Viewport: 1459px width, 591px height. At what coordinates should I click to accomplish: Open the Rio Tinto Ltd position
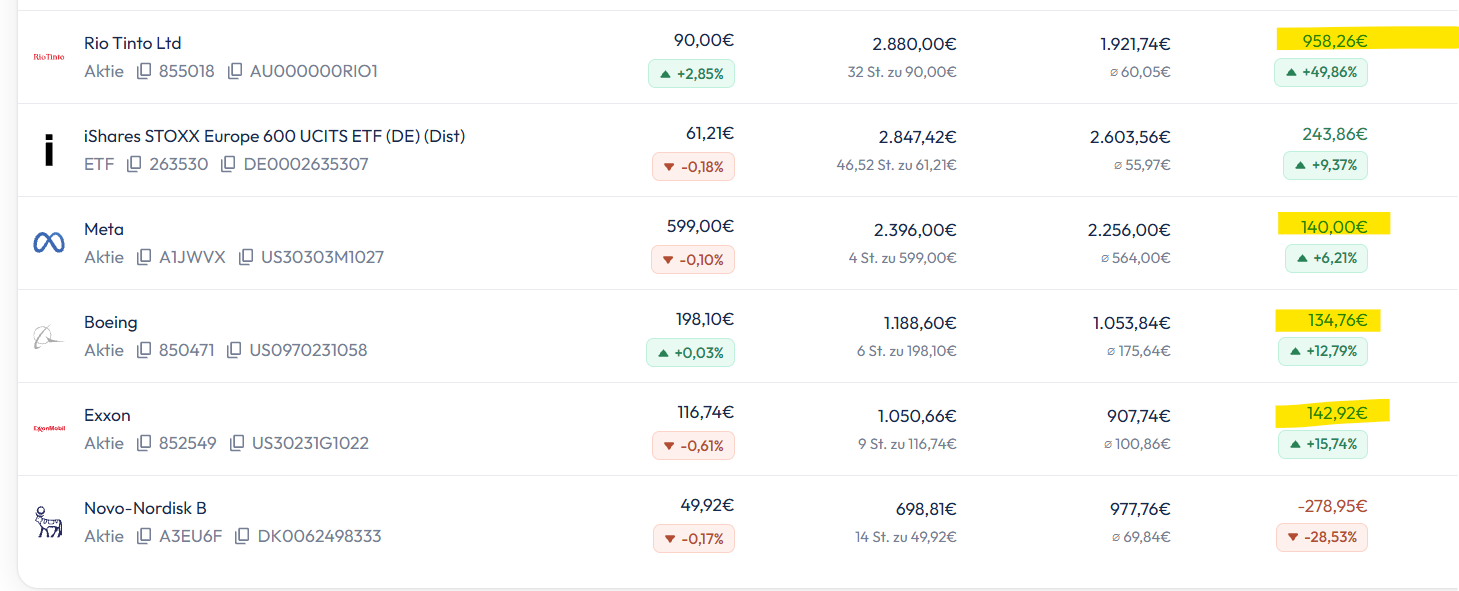tap(133, 43)
